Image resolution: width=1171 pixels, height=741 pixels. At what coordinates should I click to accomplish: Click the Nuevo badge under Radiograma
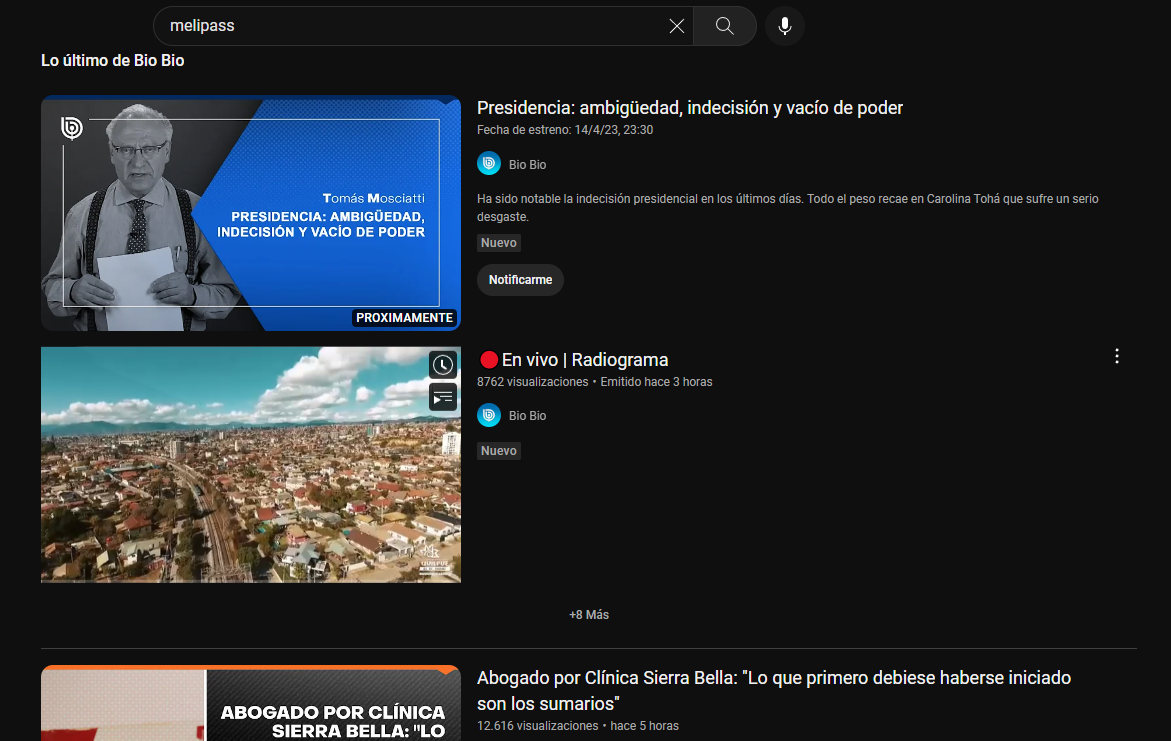click(x=499, y=450)
